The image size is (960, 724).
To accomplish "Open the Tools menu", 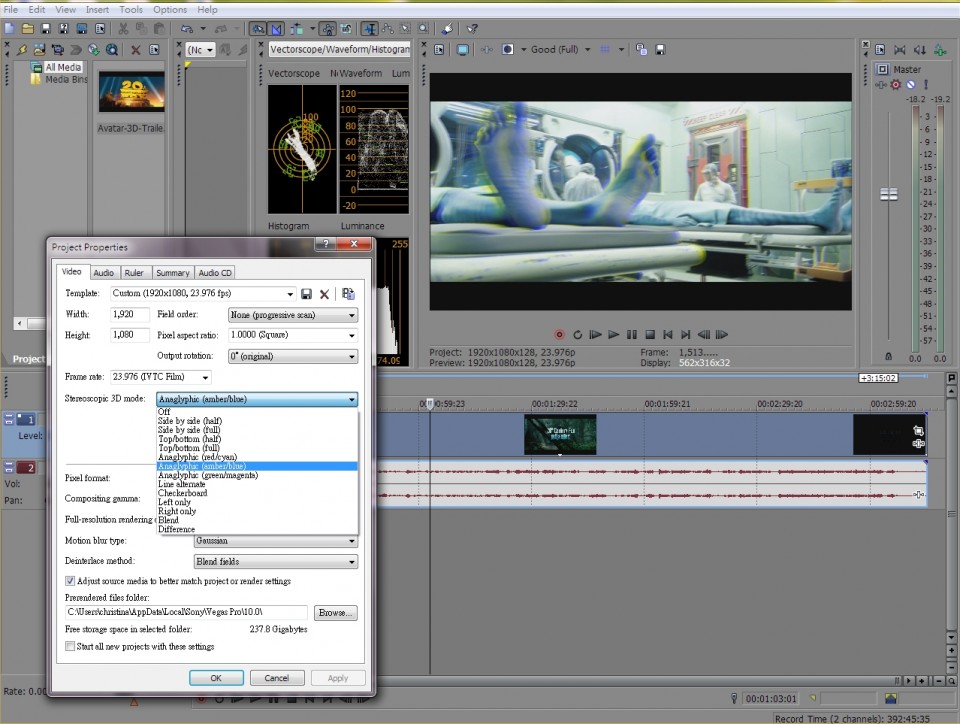I will click(x=131, y=9).
